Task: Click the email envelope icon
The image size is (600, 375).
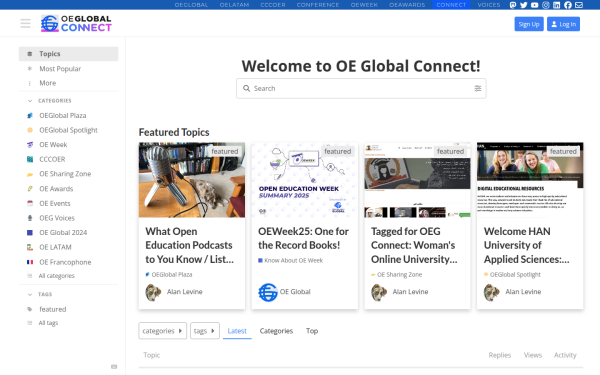Action: point(579,5)
